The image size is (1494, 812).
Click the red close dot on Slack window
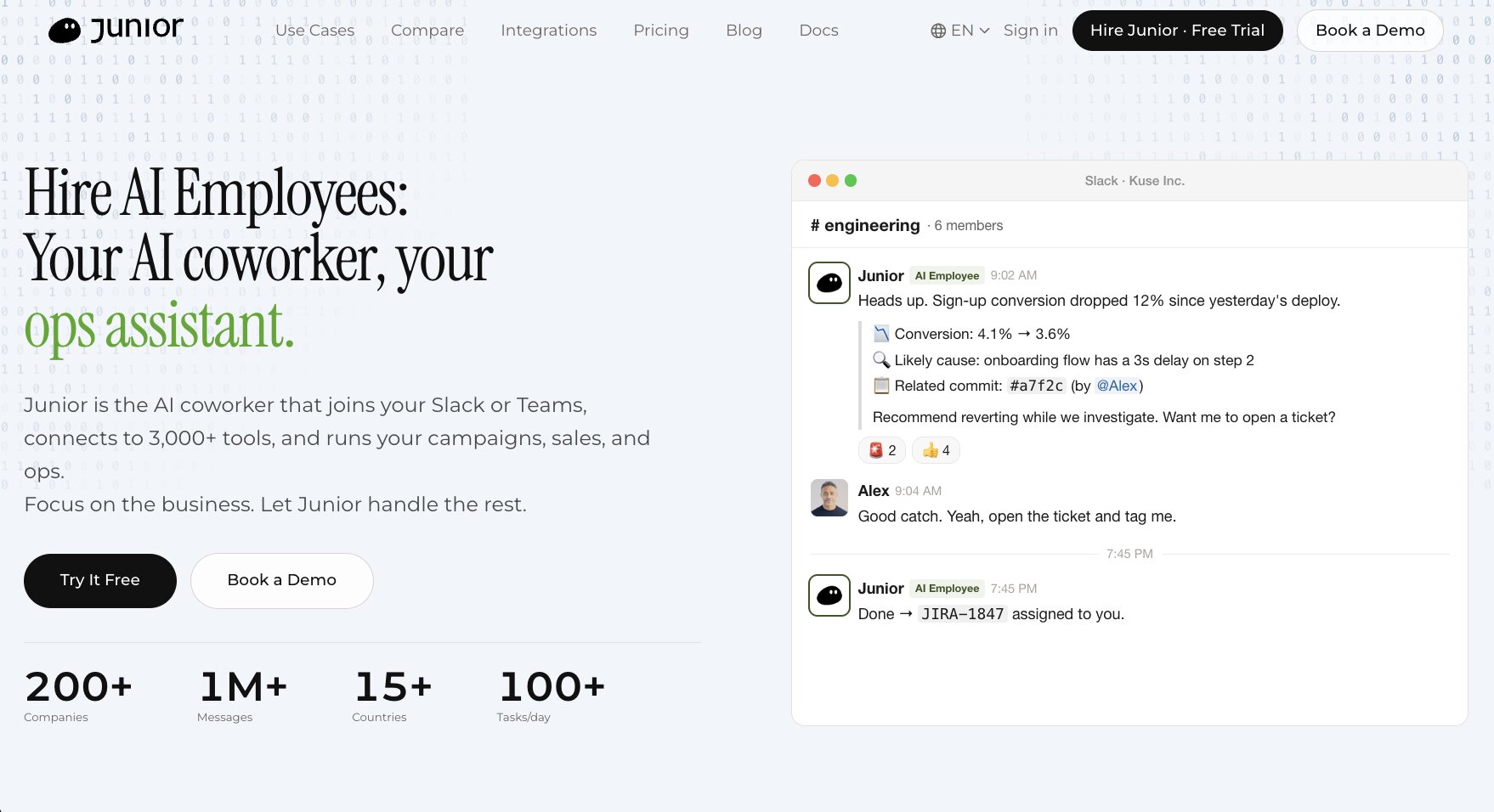pos(814,180)
